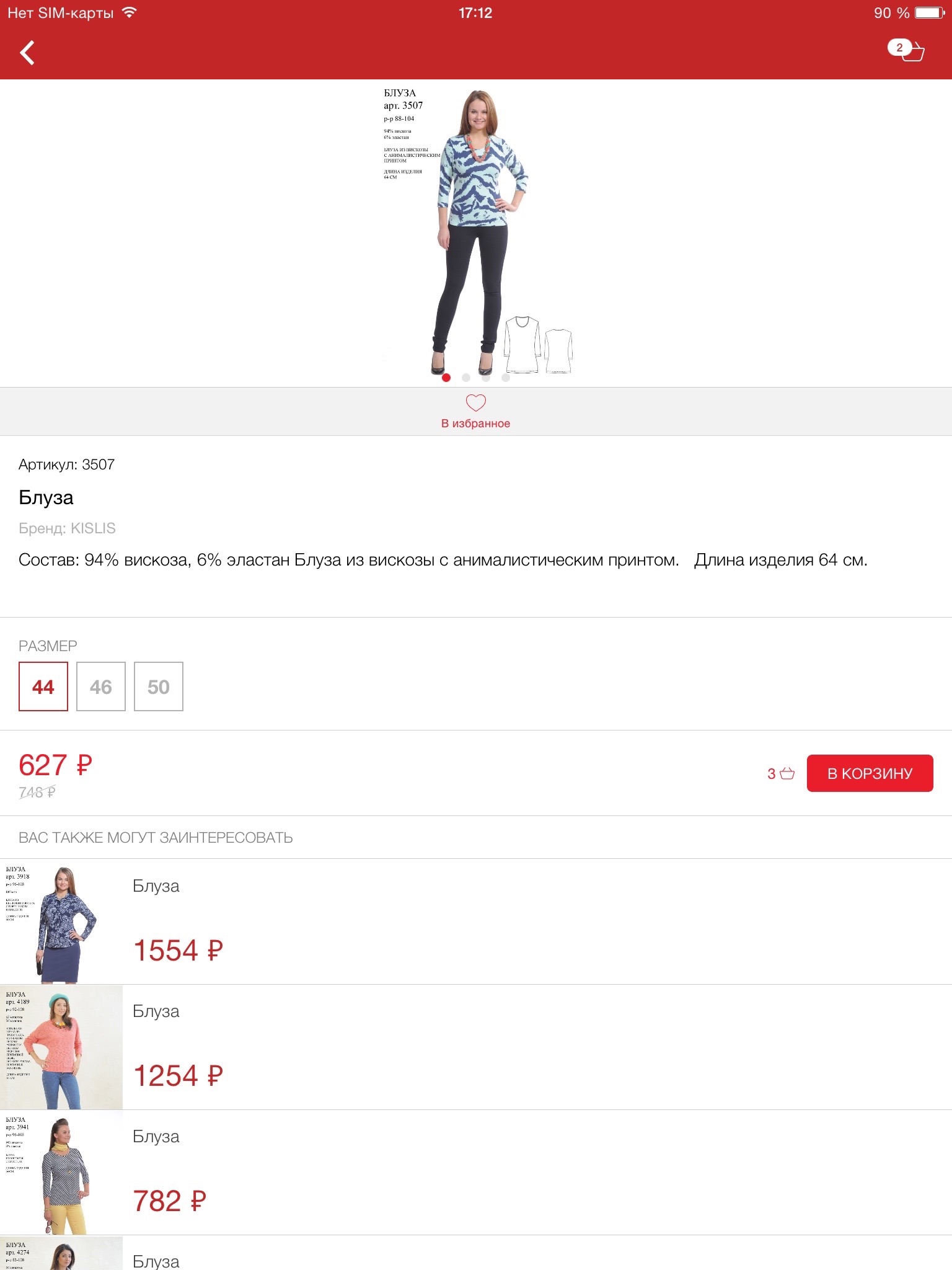Go to fourth product image dot
Image resolution: width=952 pixels, height=1270 pixels.
[x=506, y=378]
